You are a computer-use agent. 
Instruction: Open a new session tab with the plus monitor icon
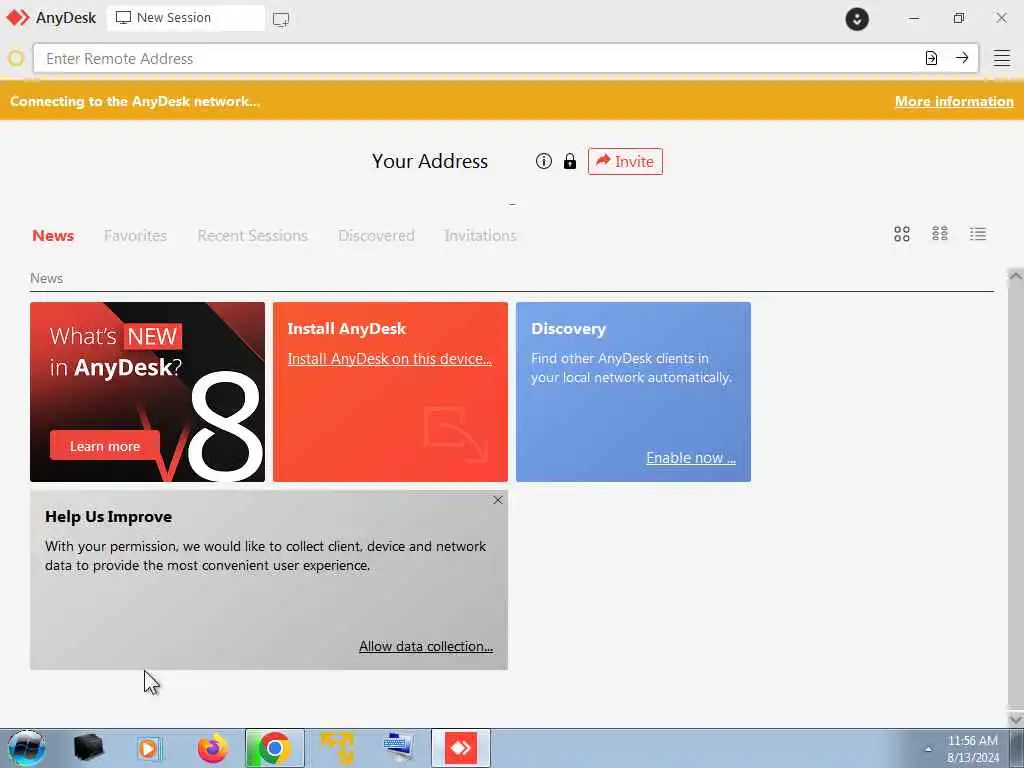coord(281,19)
